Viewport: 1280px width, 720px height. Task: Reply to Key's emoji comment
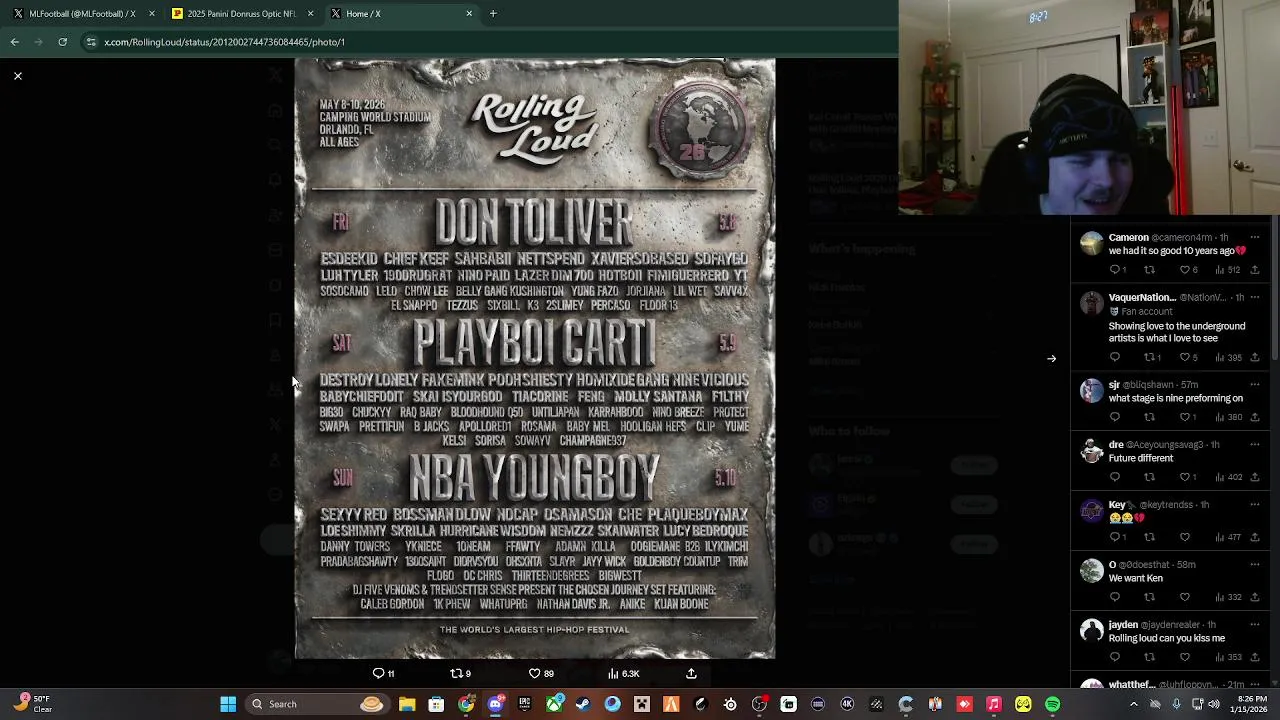pos(1118,537)
